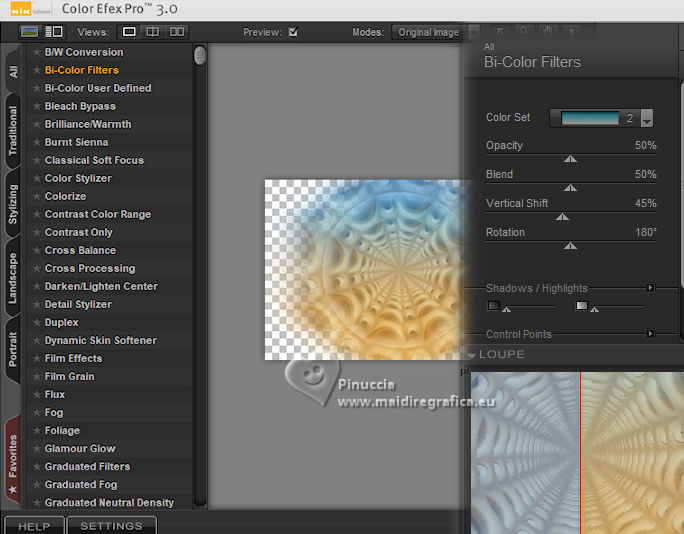Star the Film Effects filter
The height and width of the screenshot is (534, 684).
37,359
